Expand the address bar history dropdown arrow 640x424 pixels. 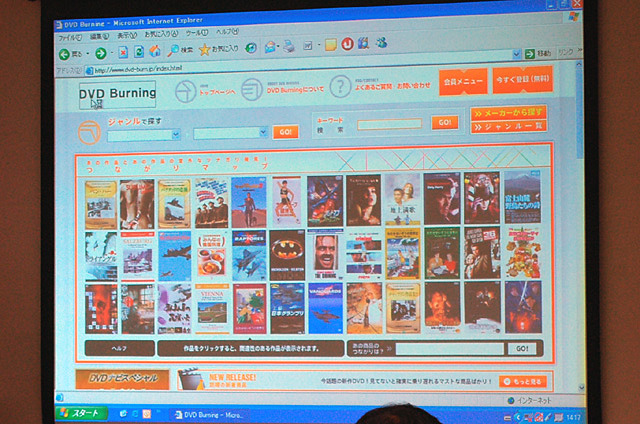point(516,54)
